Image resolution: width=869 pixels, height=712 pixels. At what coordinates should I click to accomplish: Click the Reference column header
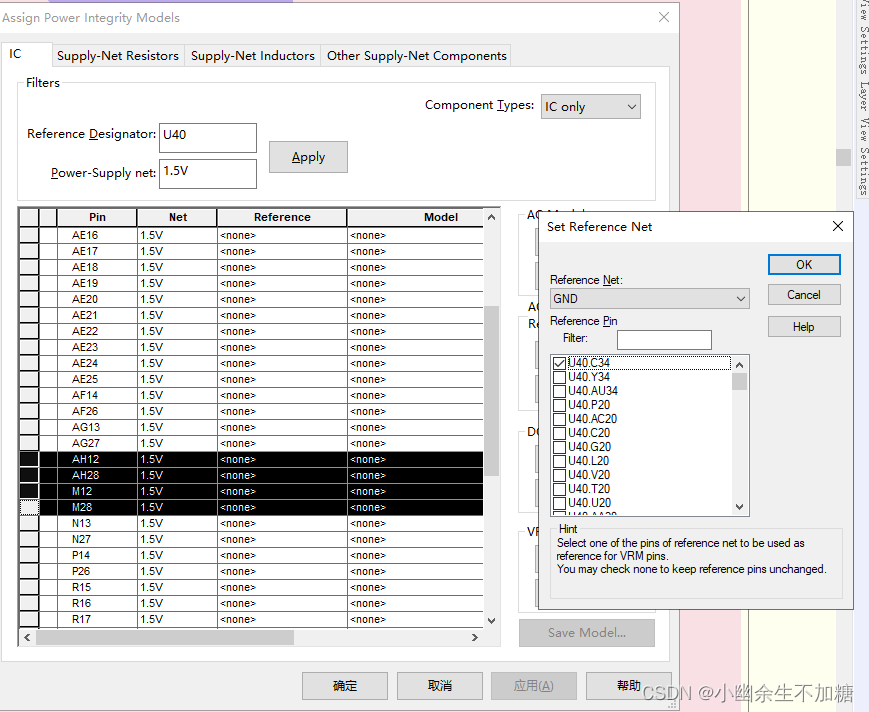click(282, 217)
